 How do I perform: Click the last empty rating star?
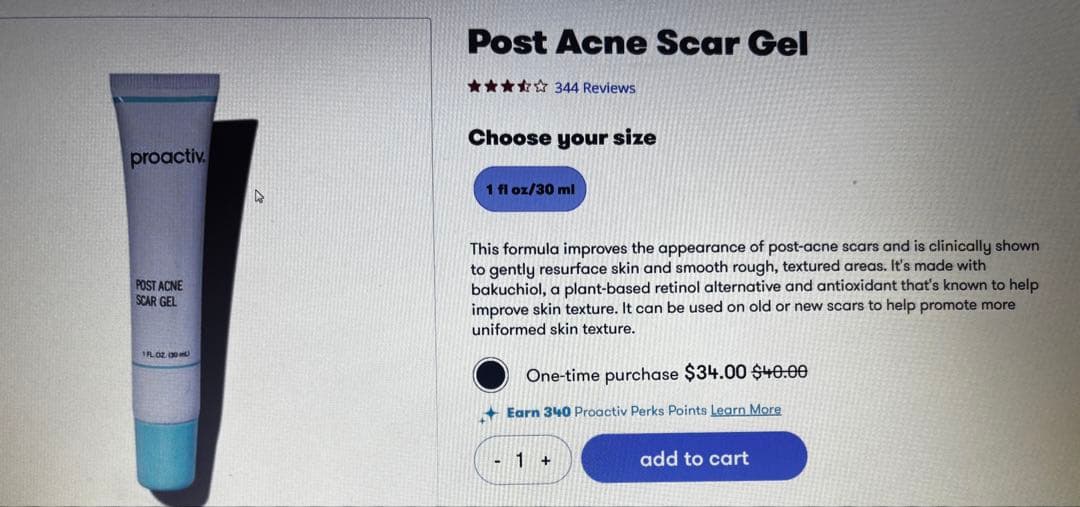pos(541,87)
